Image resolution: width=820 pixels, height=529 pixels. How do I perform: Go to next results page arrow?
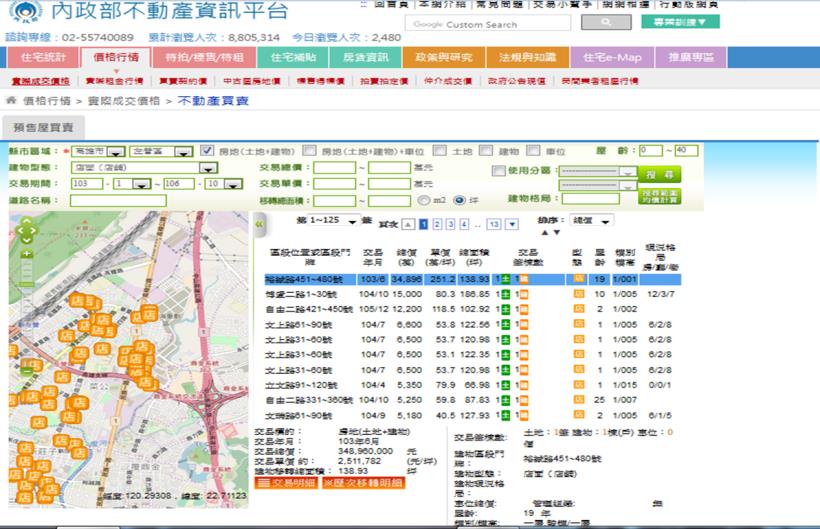click(x=512, y=224)
